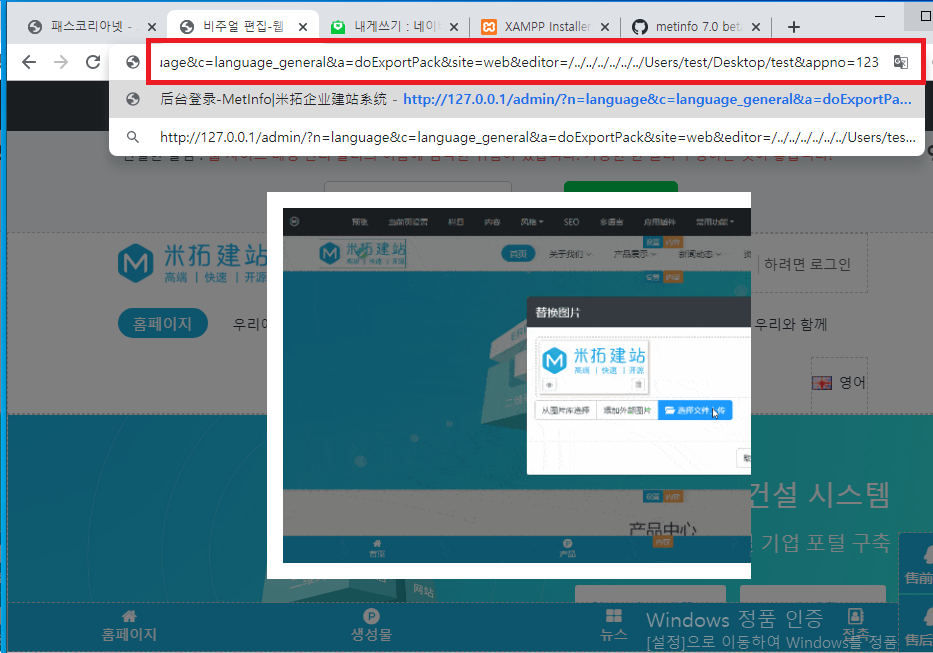Open 홈페이지 home icon in bottom bar
The height and width of the screenshot is (653, 933).
coord(129,626)
